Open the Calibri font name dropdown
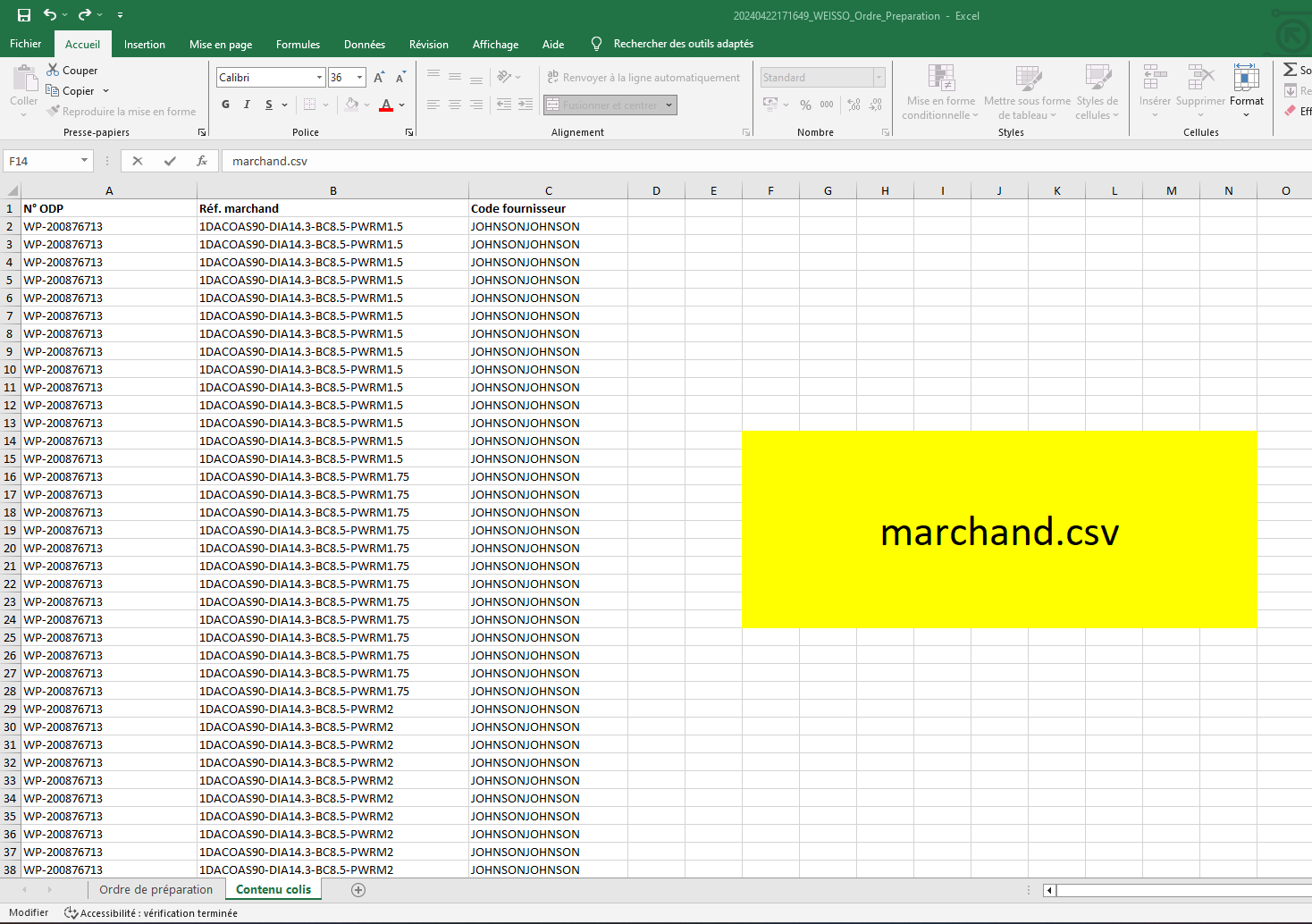Viewport: 1312px width, 924px height. click(319, 78)
